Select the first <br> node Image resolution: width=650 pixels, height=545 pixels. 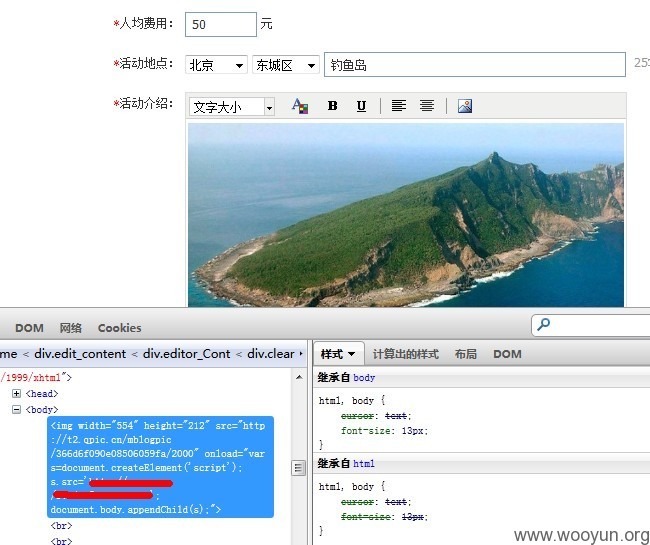61,526
